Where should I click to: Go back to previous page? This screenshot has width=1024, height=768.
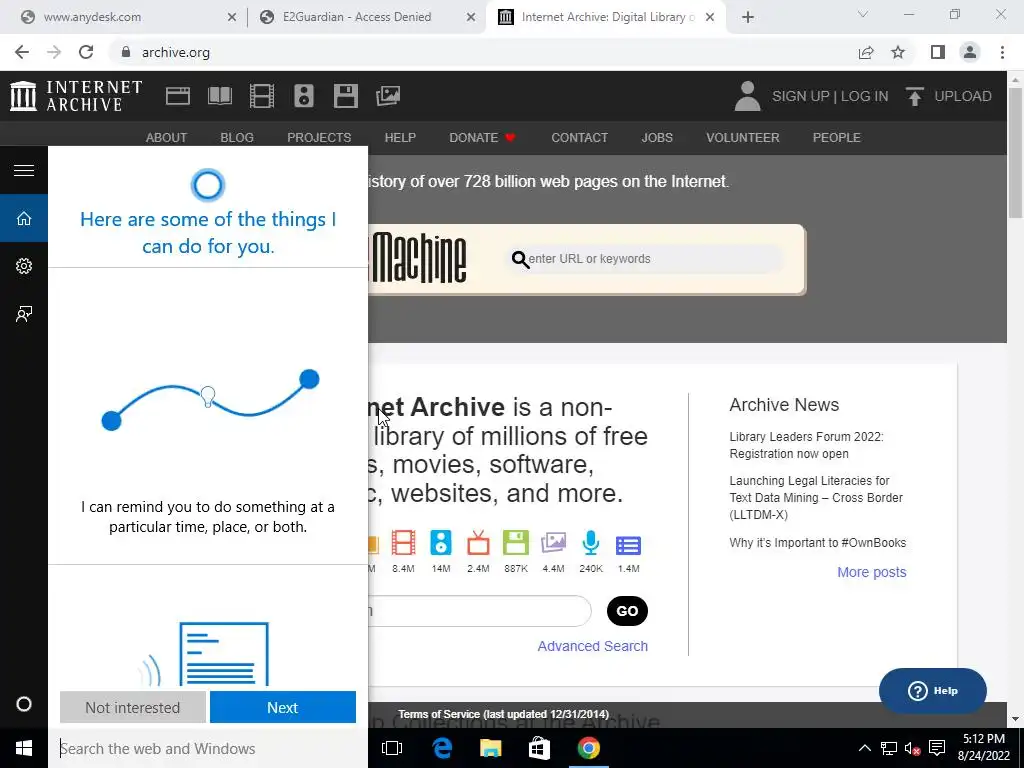pyautogui.click(x=22, y=52)
